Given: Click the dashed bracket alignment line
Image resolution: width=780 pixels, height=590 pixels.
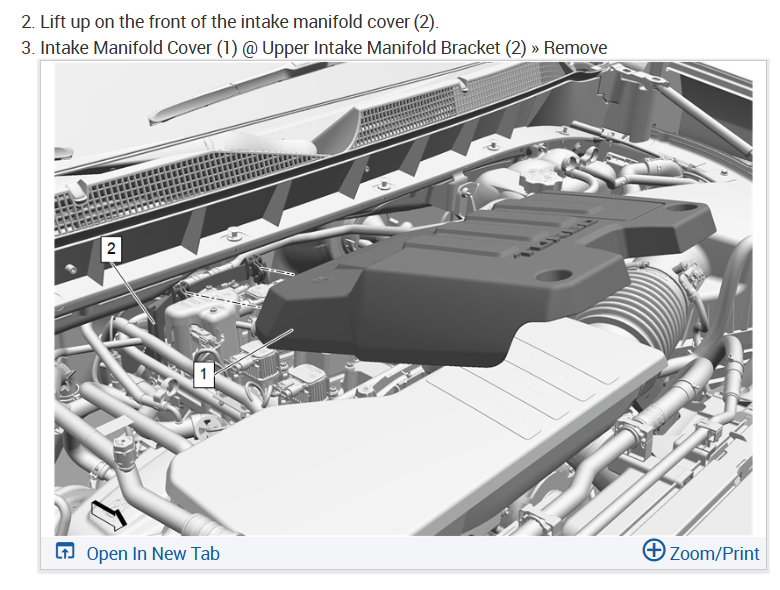Looking at the screenshot, I should point(221,299).
